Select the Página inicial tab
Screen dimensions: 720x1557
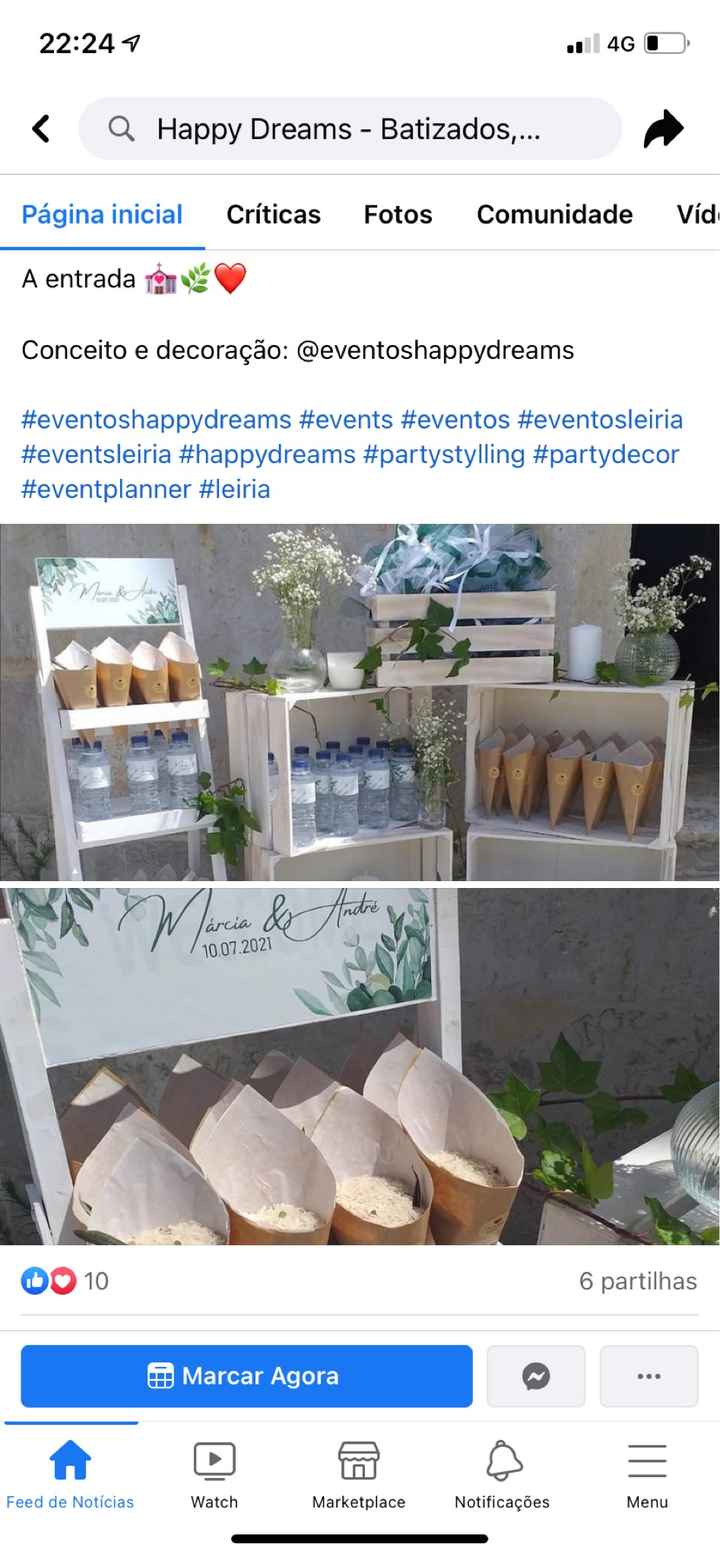pyautogui.click(x=102, y=214)
